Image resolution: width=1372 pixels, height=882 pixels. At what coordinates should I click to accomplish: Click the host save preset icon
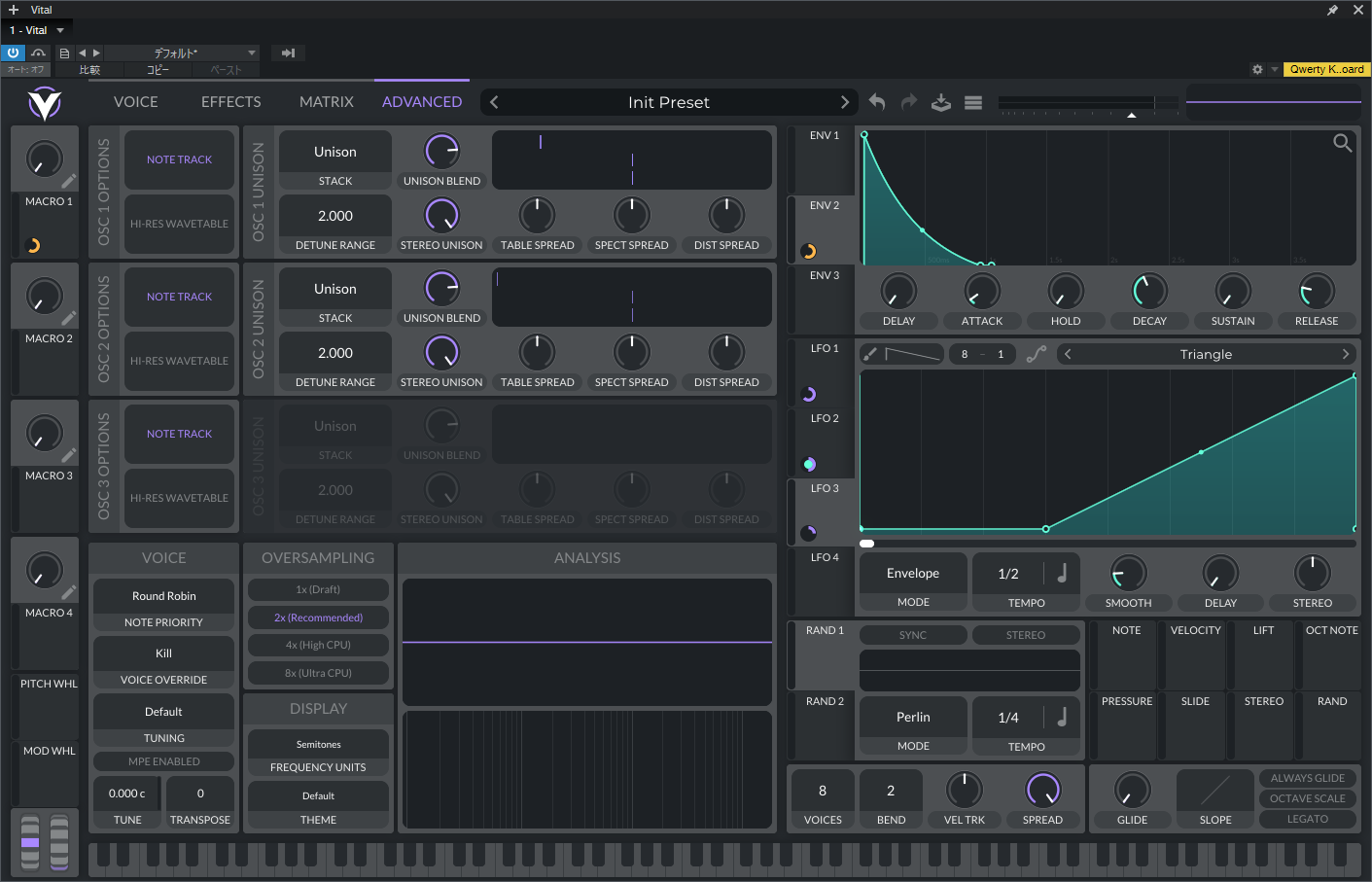click(x=64, y=53)
